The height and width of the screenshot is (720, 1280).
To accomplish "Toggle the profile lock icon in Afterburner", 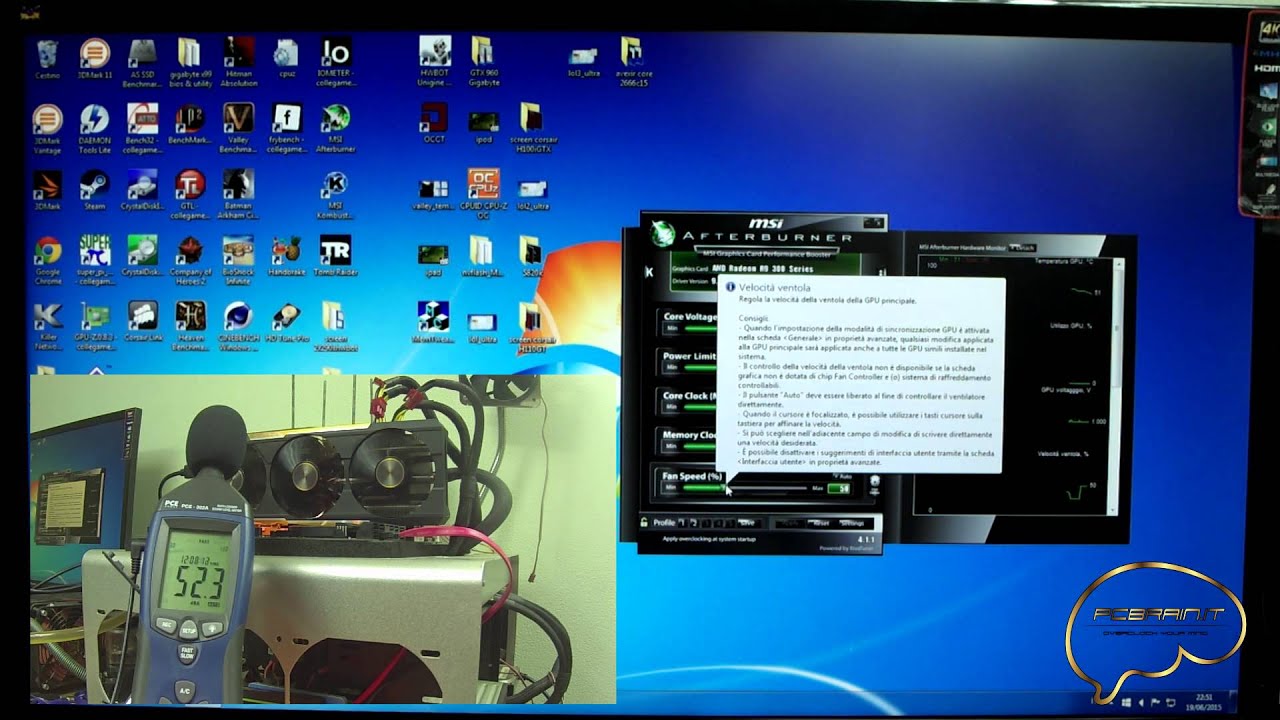I will pos(644,522).
